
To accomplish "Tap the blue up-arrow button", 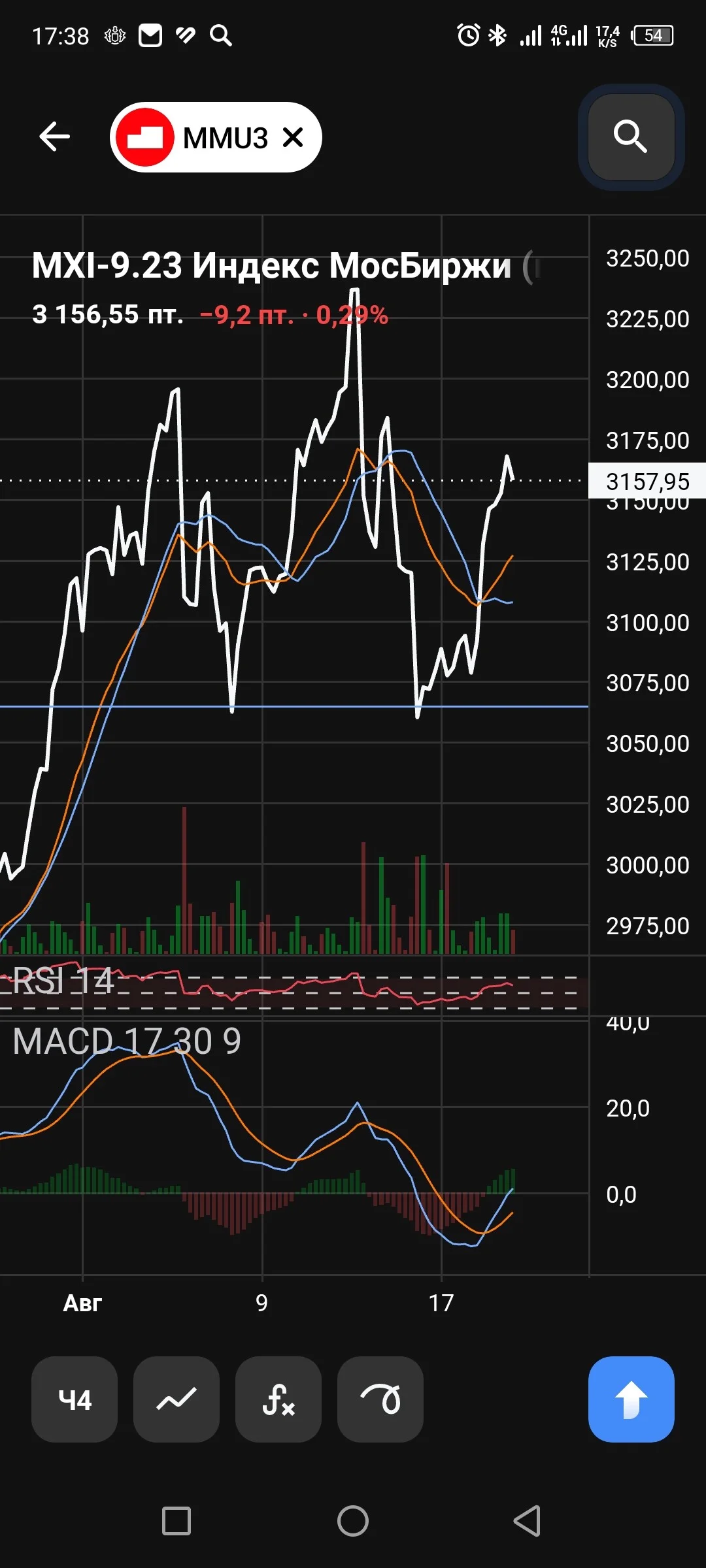I will point(631,1399).
